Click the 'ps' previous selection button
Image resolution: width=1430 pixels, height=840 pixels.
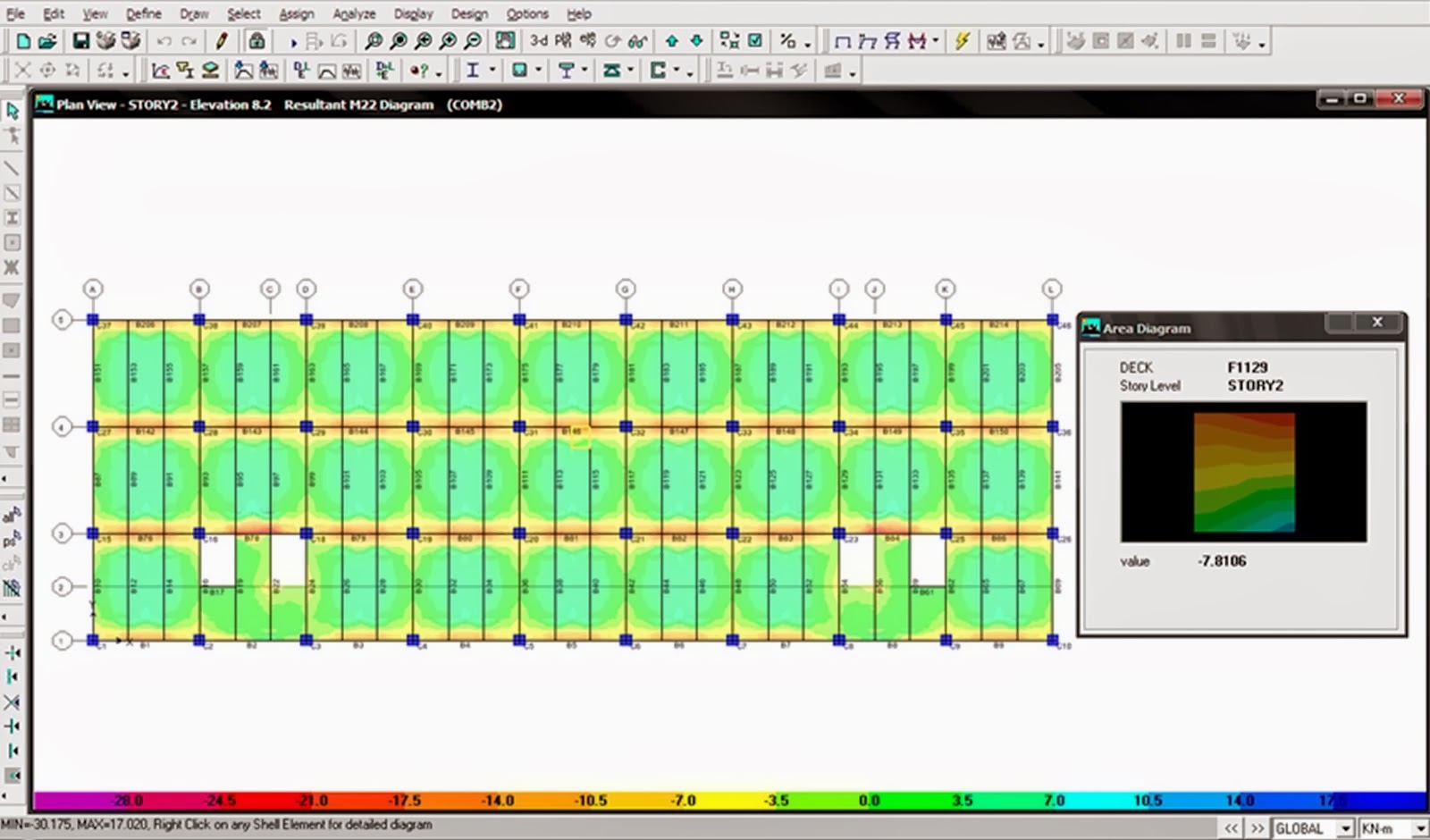pos(12,540)
